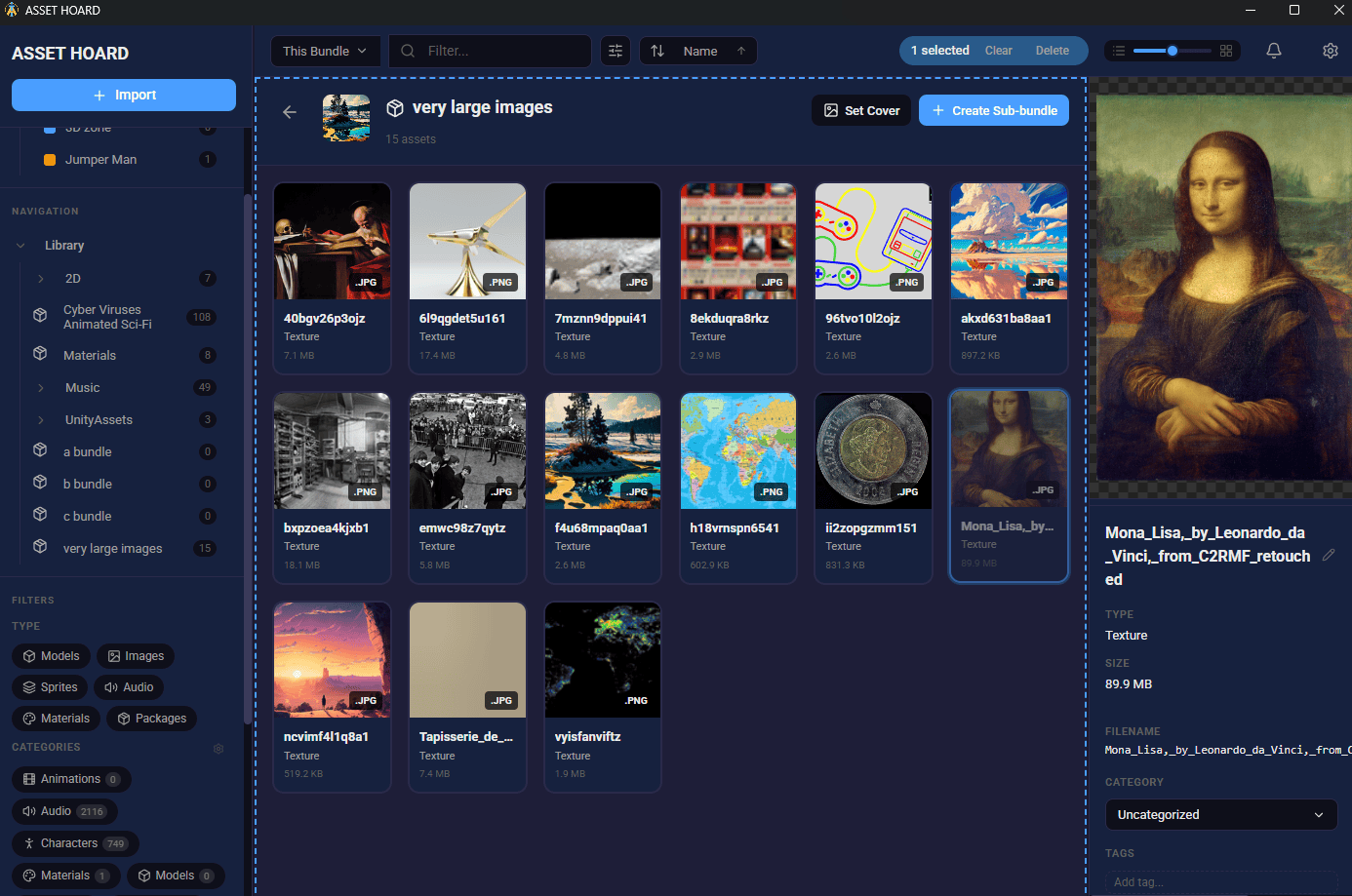Open settings via gear icon
1352x896 pixels.
pyautogui.click(x=1330, y=51)
